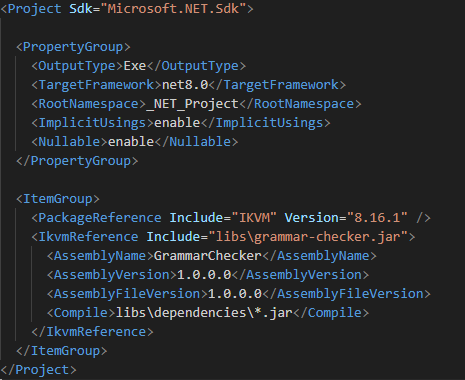Click the closing RootNamespace tag

click(x=300, y=104)
